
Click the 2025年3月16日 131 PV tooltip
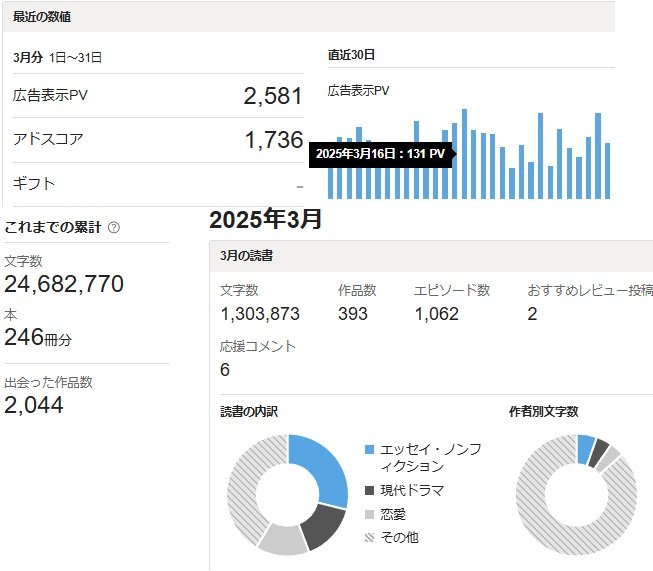click(379, 154)
